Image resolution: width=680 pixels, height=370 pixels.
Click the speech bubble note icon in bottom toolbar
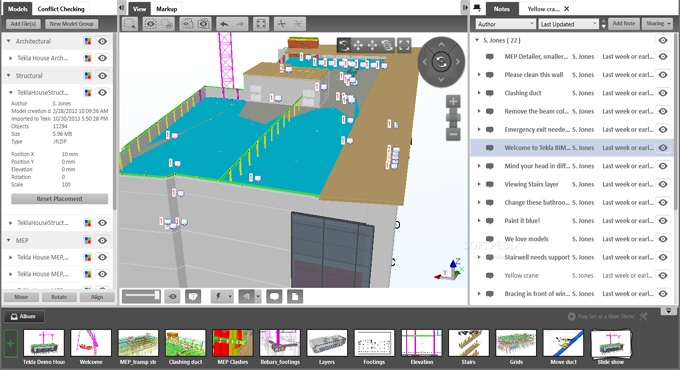click(x=274, y=297)
